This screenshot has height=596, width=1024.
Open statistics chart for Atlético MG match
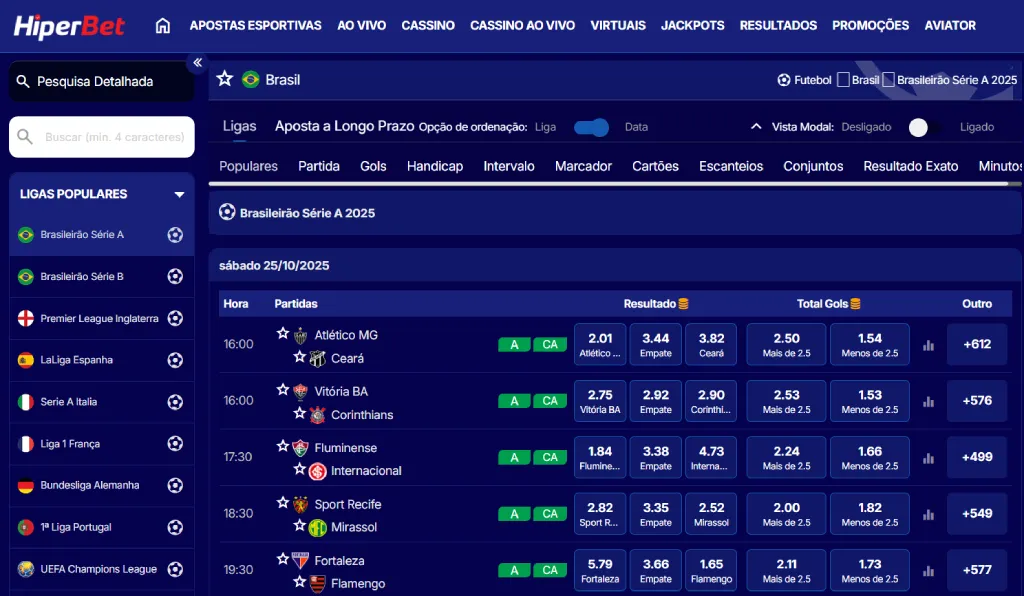coord(928,345)
